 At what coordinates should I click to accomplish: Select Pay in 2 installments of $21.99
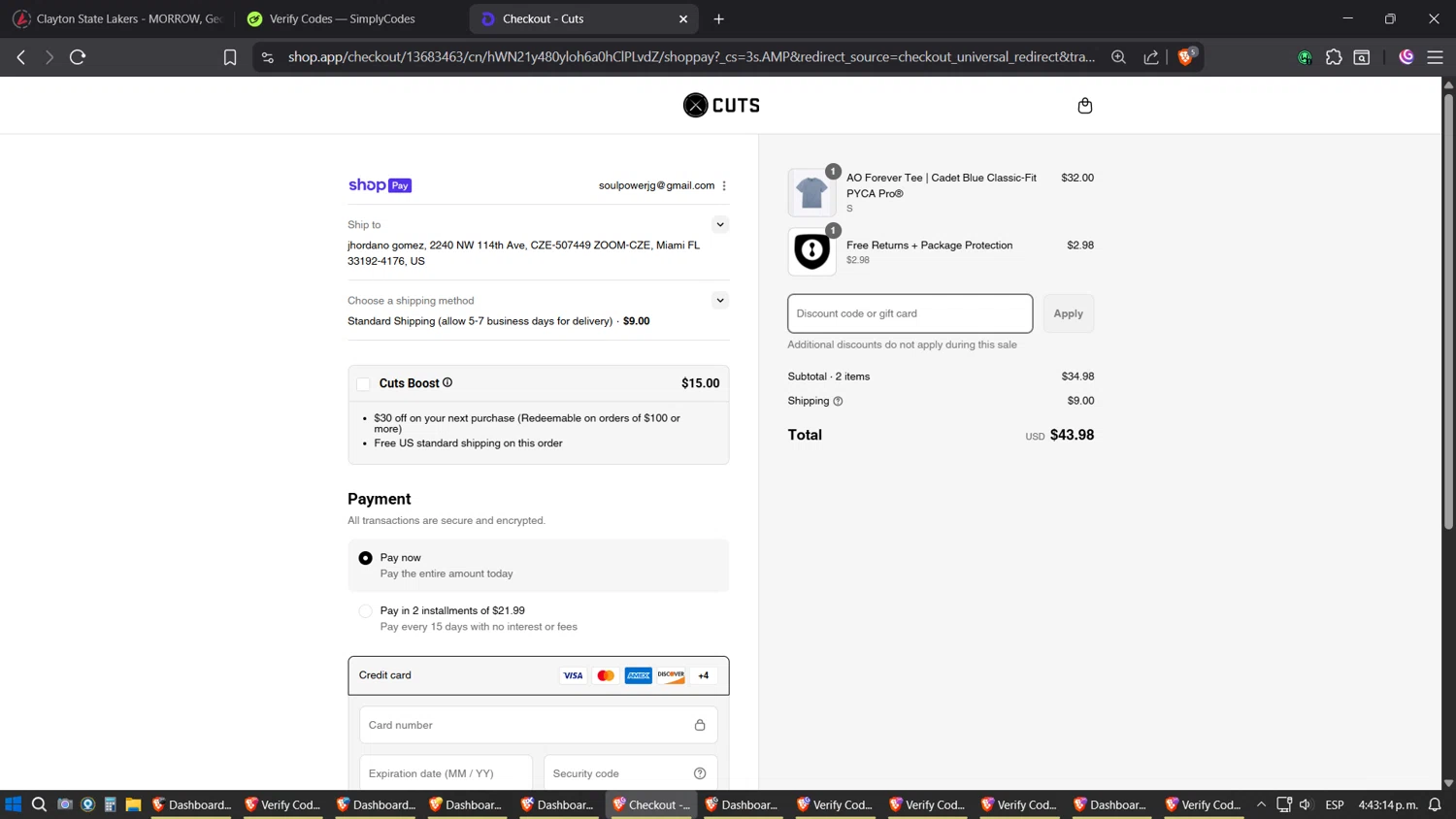pyautogui.click(x=365, y=611)
